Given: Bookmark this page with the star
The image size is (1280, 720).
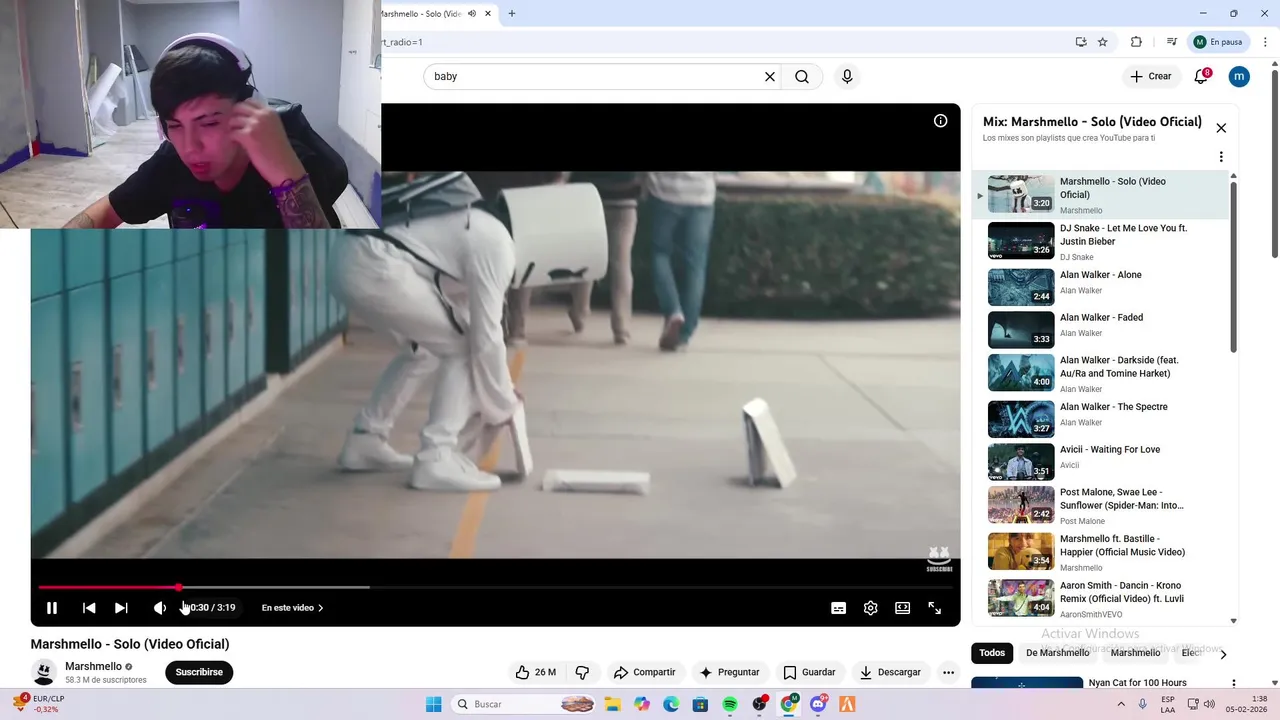Looking at the screenshot, I should [1103, 42].
